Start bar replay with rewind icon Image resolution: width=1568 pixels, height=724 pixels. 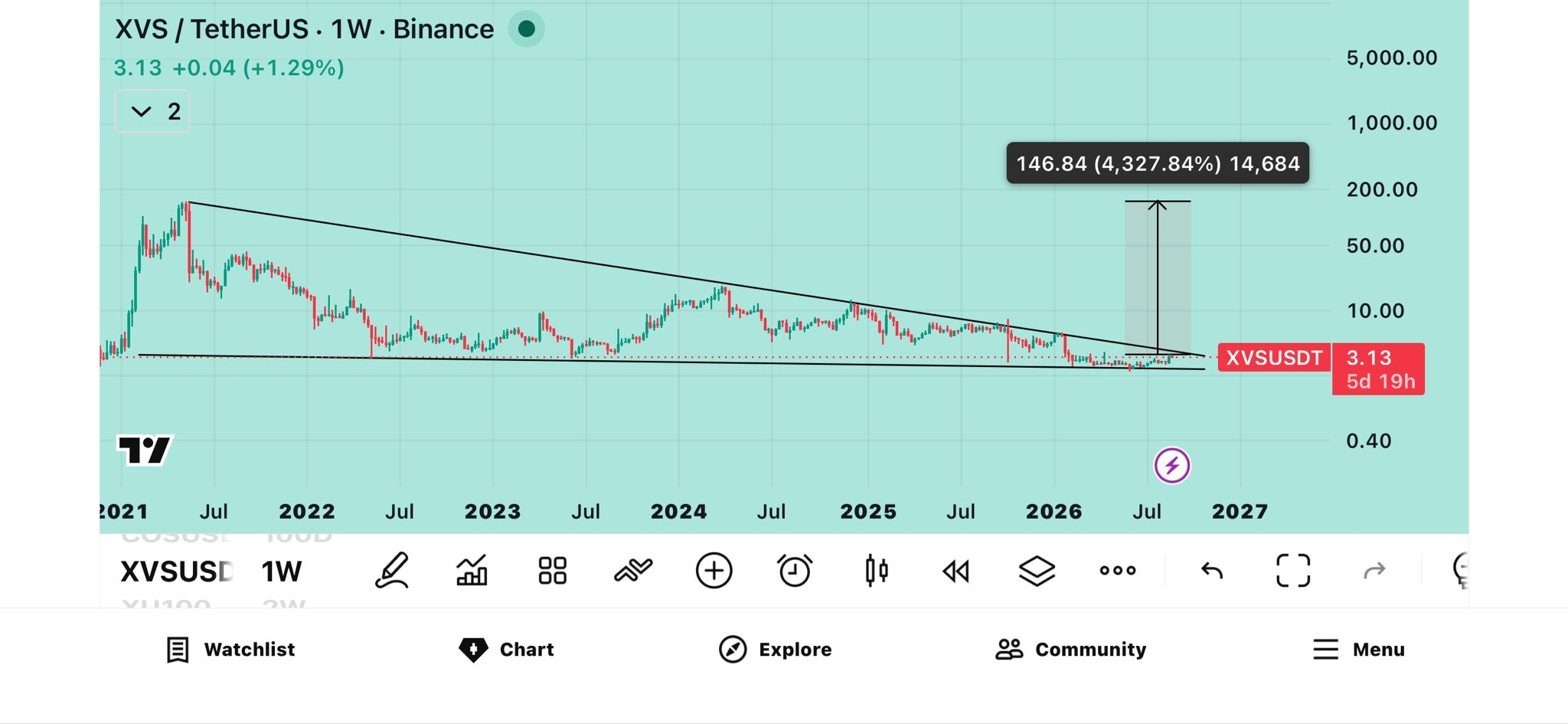[x=955, y=571]
